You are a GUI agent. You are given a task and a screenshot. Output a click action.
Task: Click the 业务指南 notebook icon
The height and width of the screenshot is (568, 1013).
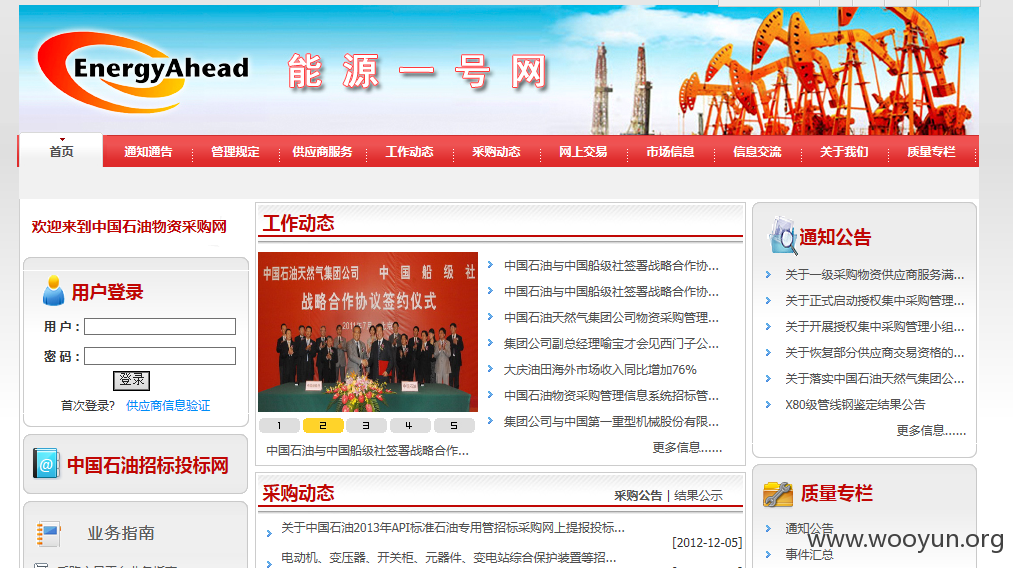pos(48,534)
